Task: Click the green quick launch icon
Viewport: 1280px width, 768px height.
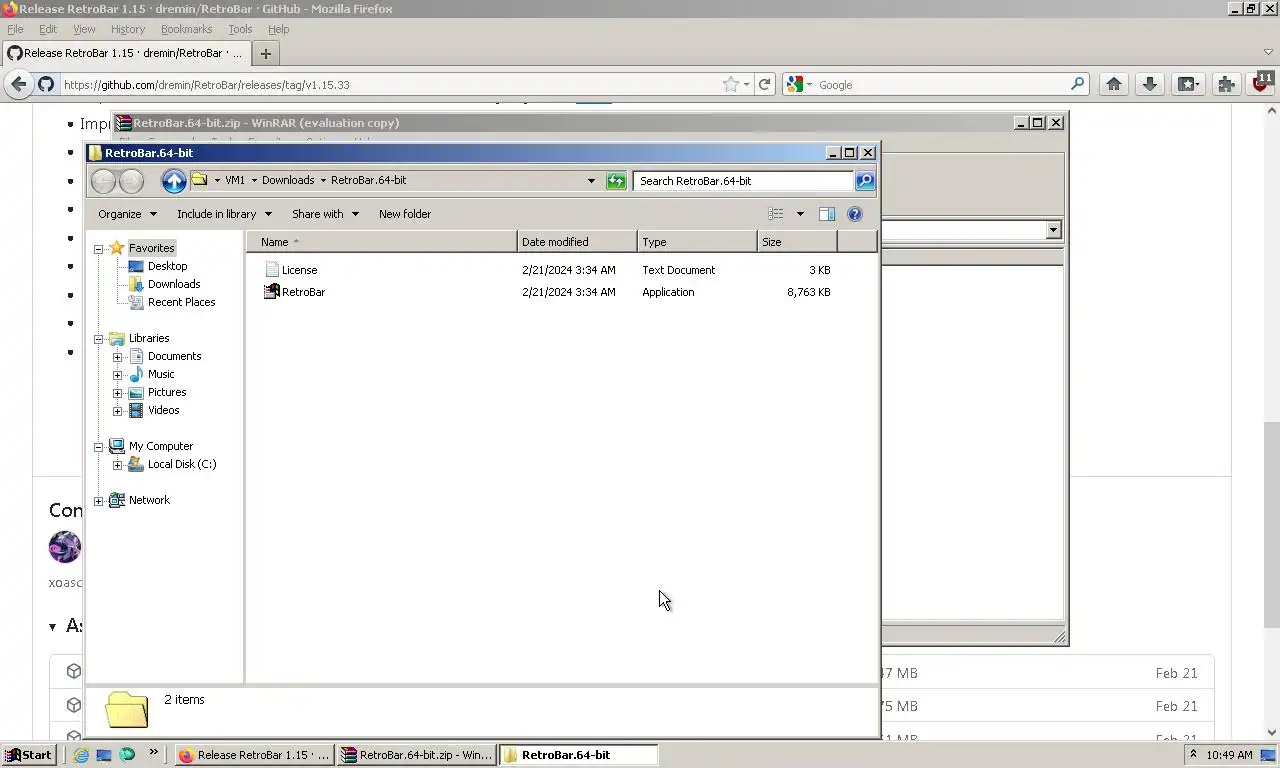Action: [127, 755]
